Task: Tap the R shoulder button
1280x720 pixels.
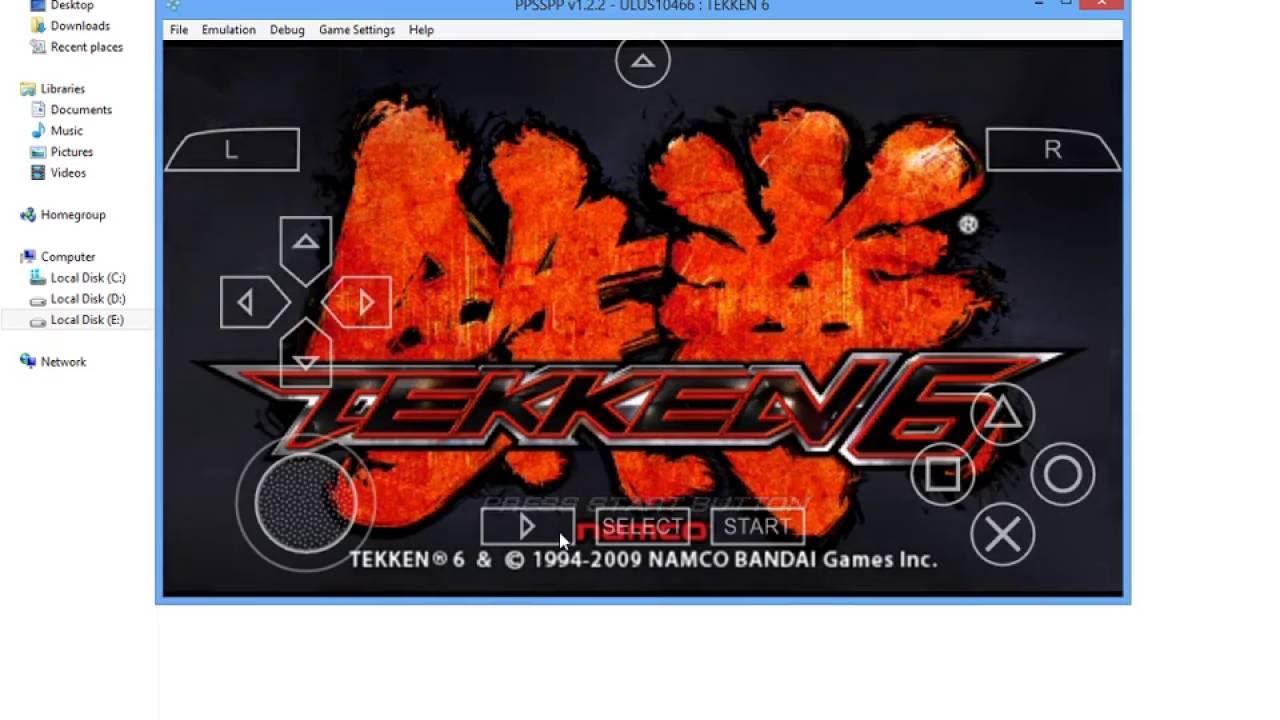Action: [1053, 150]
